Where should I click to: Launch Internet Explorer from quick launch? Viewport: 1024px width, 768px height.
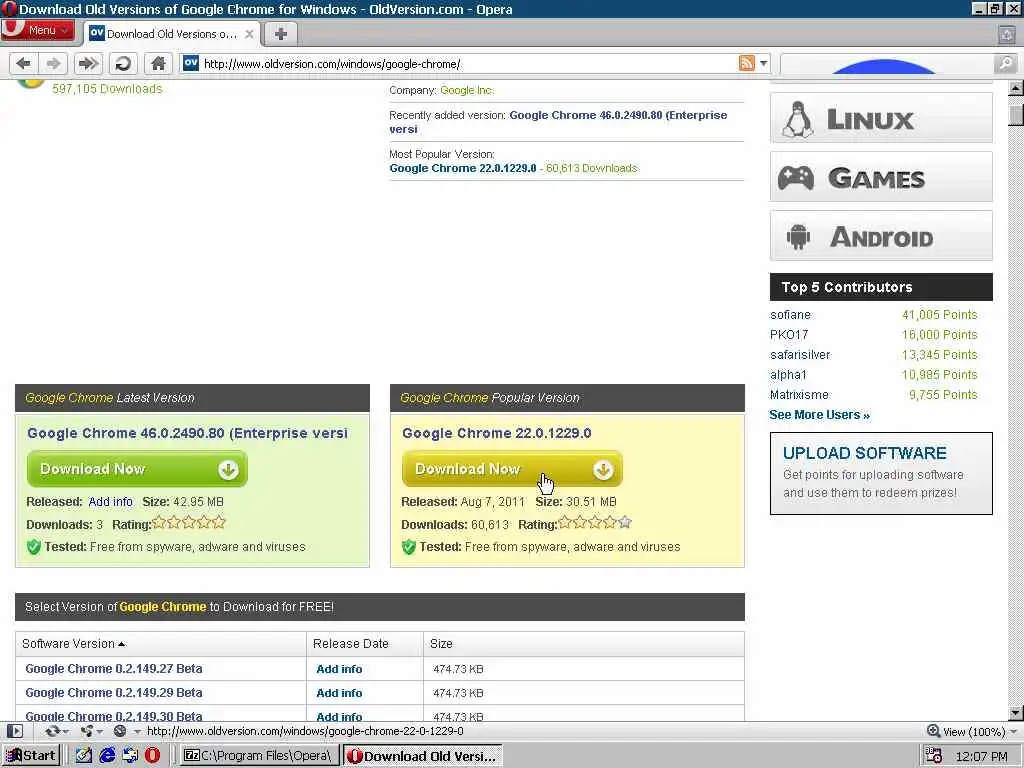pyautogui.click(x=107, y=756)
